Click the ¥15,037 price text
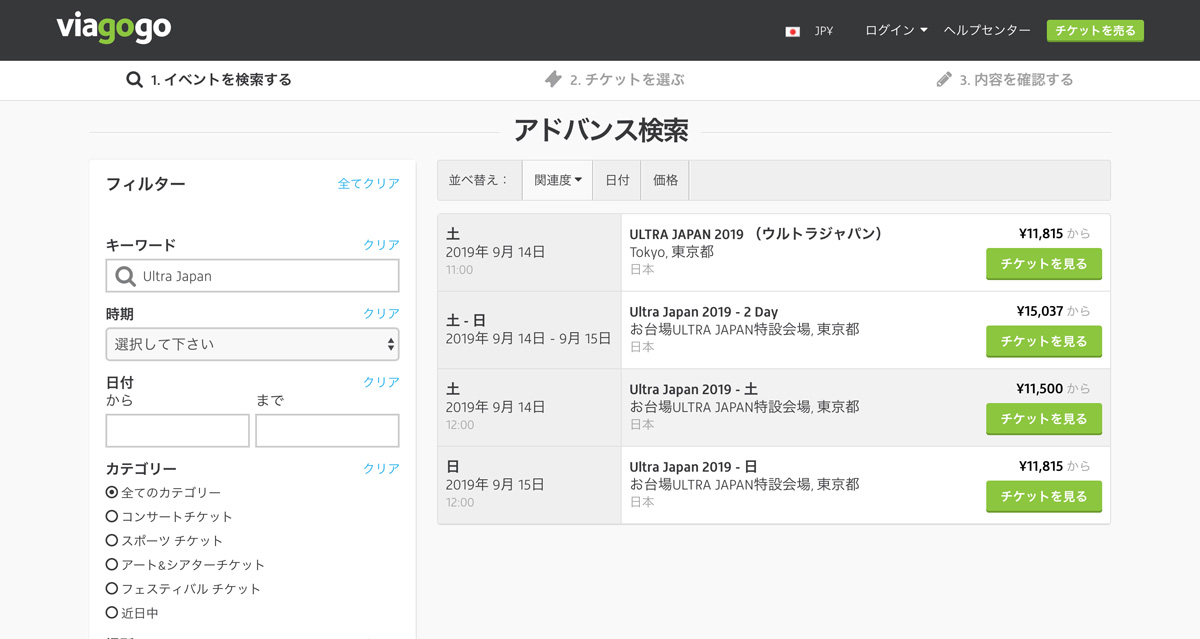This screenshot has width=1200, height=639. pyautogui.click(x=1039, y=311)
